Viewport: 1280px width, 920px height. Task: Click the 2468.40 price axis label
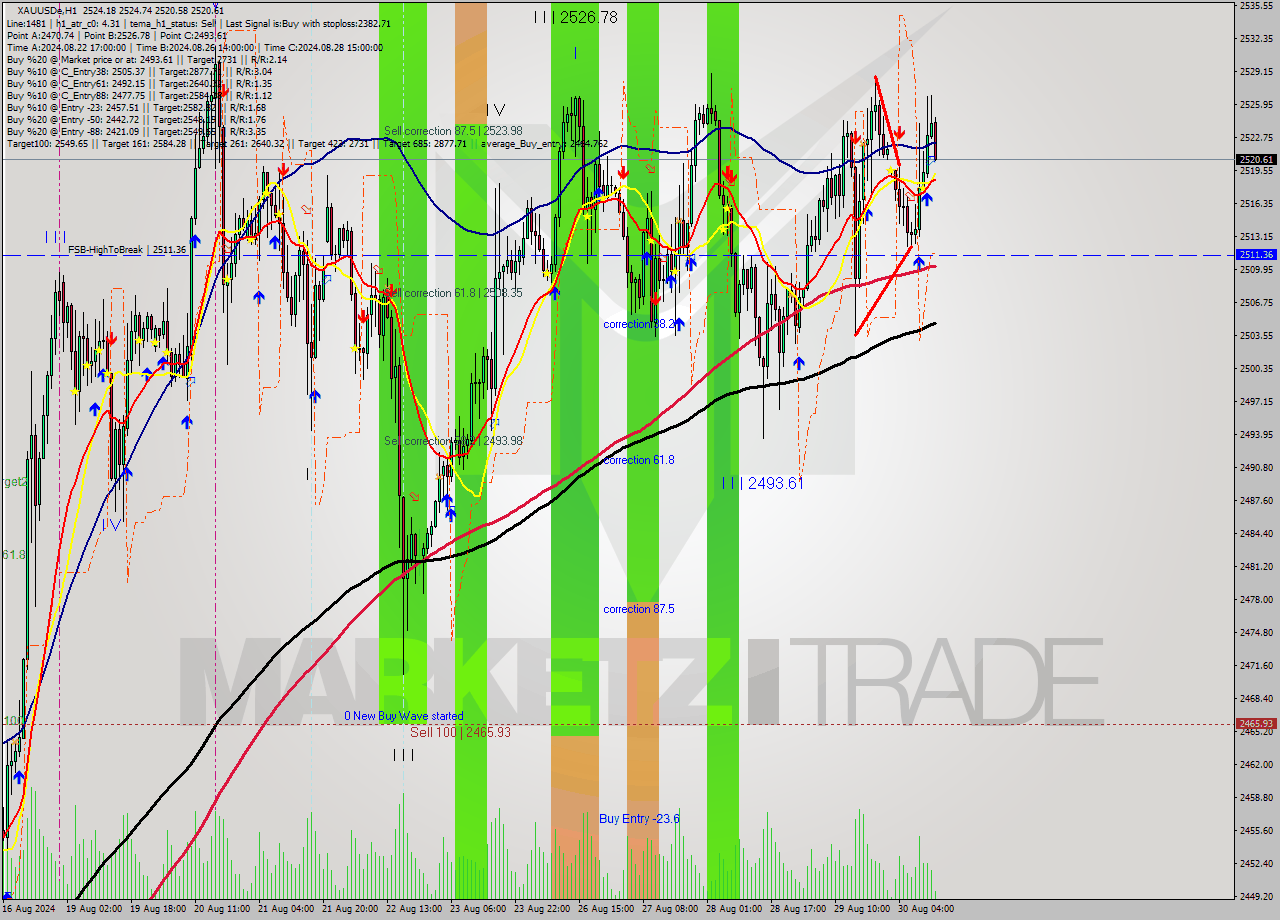pyautogui.click(x=1256, y=698)
